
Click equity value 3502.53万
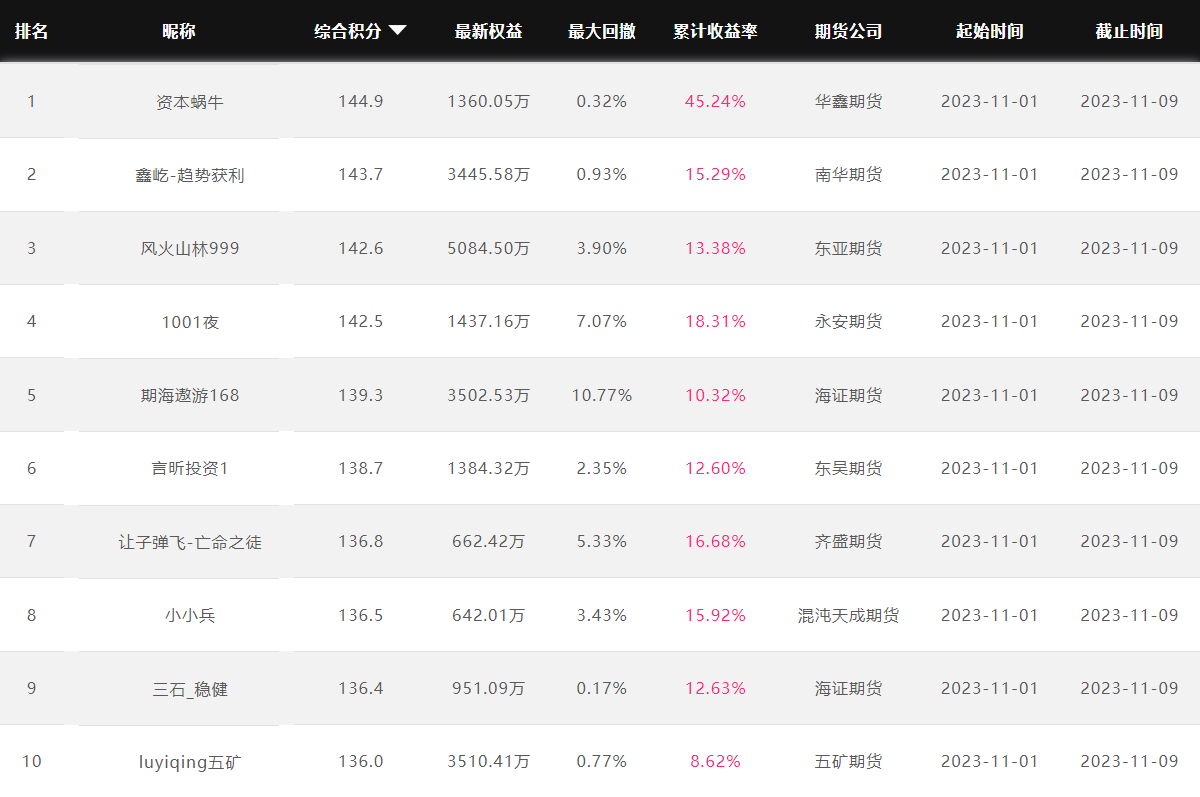488,395
